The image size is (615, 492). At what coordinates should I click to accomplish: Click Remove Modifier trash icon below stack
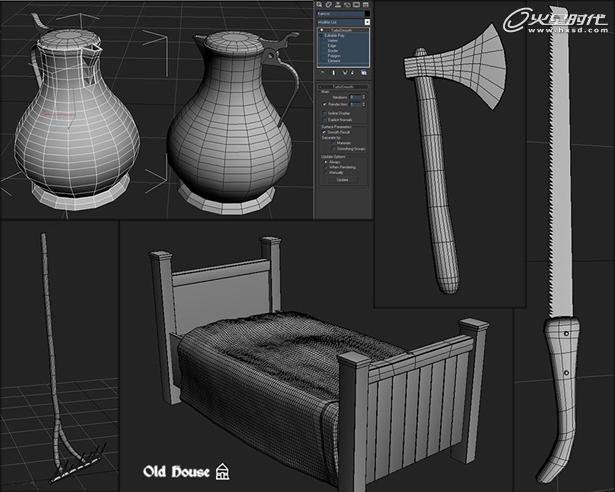pos(352,73)
